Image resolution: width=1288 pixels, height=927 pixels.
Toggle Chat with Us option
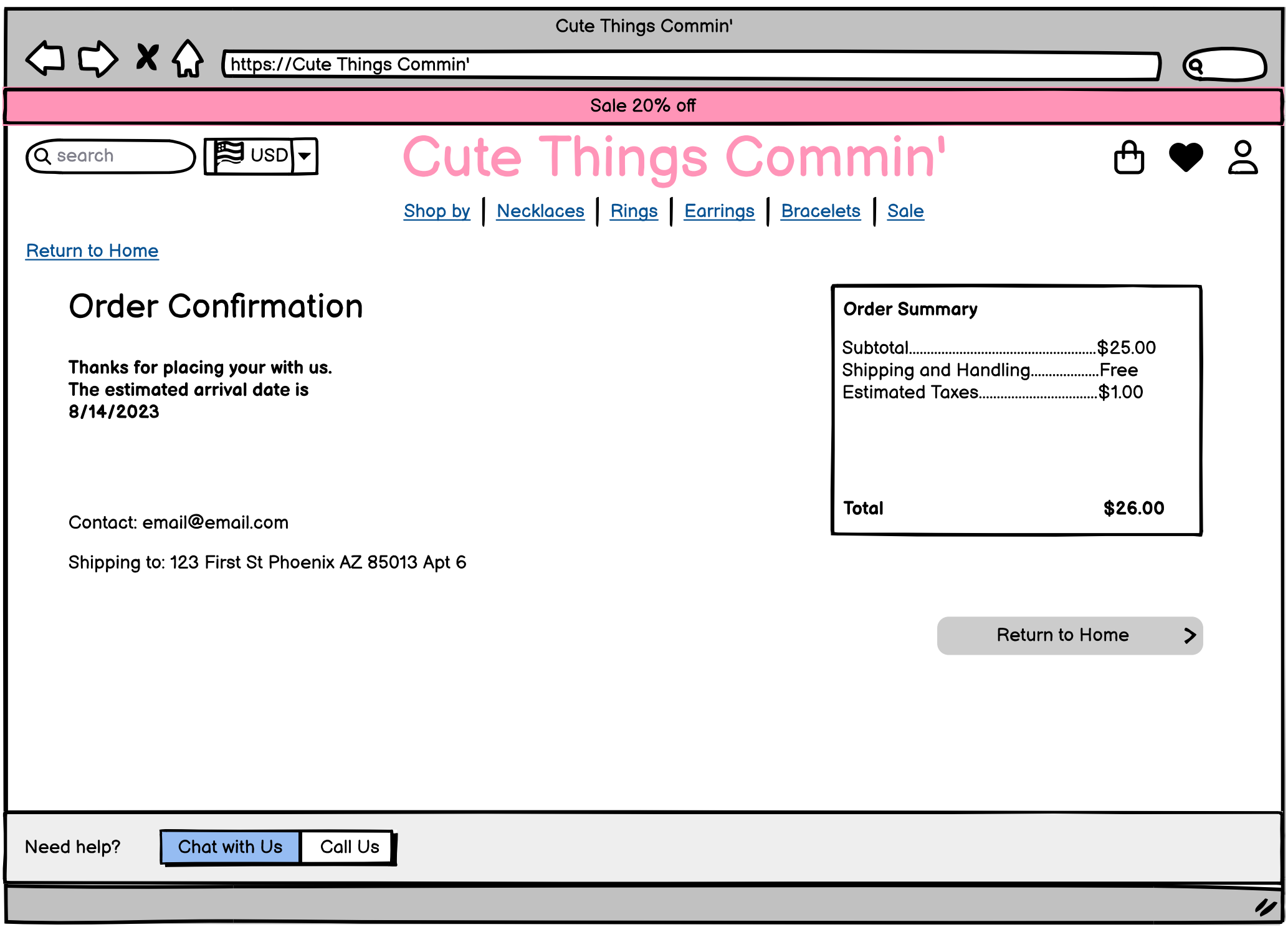pos(230,847)
